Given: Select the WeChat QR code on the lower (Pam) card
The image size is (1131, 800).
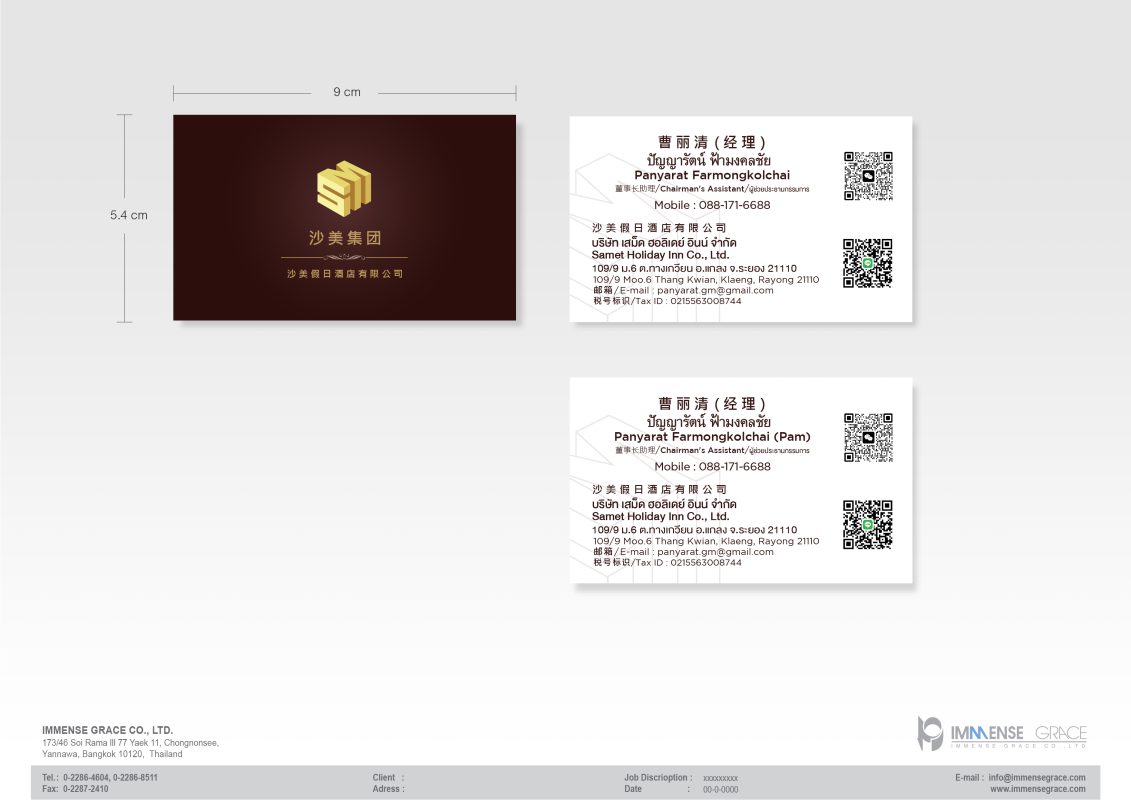Looking at the screenshot, I should click(868, 437).
